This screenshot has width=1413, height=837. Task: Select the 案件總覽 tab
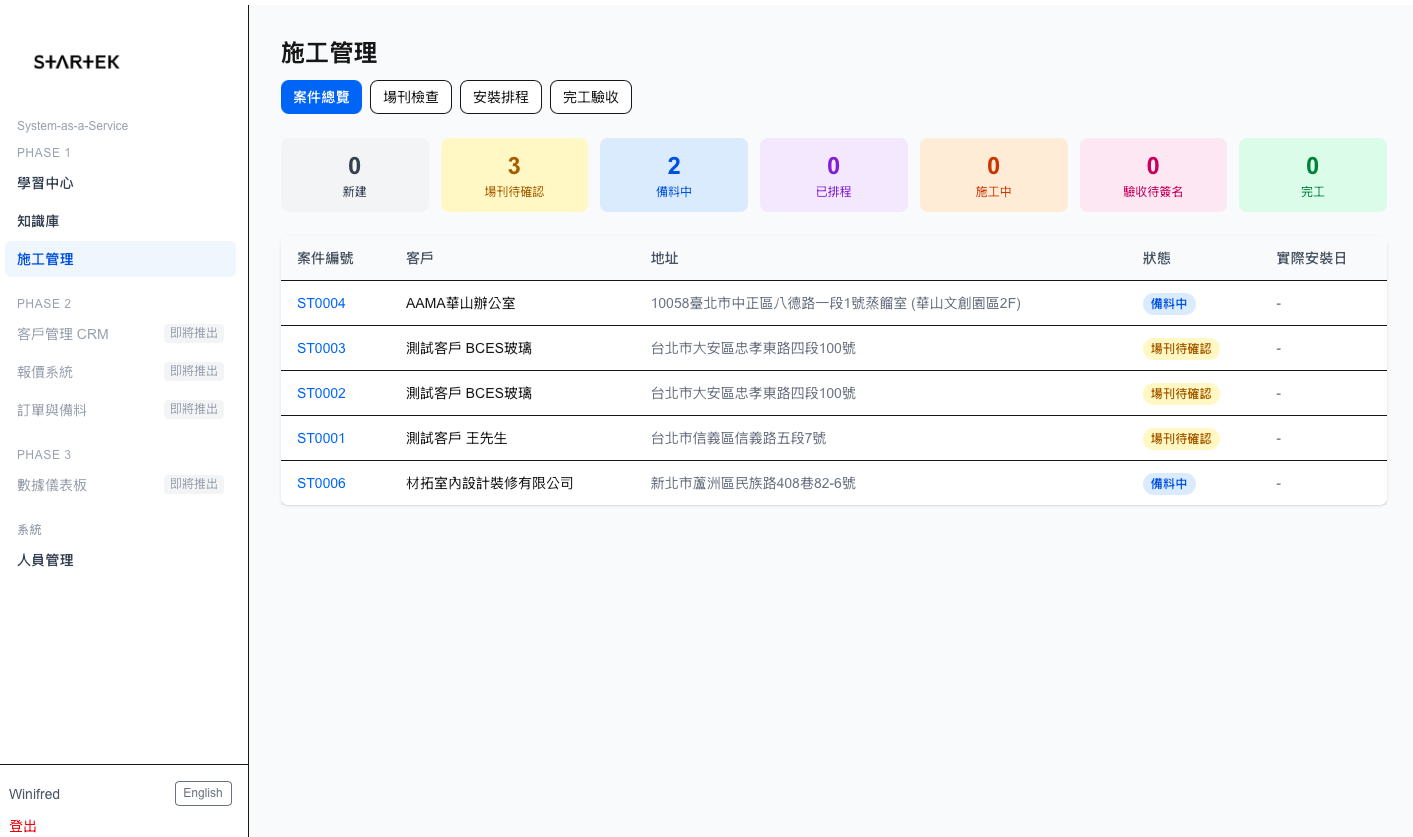pyautogui.click(x=321, y=97)
